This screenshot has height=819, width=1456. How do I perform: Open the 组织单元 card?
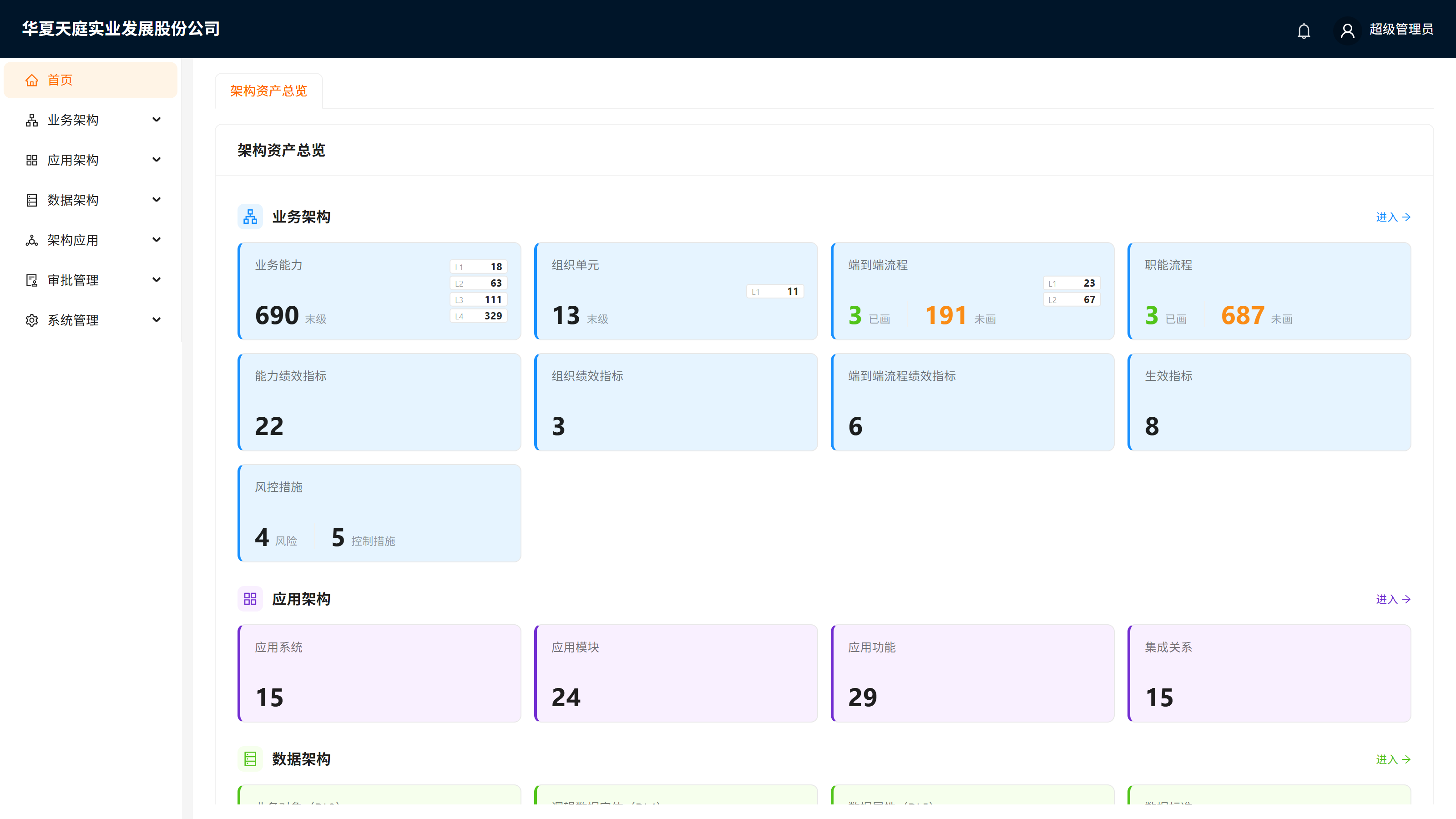676,291
